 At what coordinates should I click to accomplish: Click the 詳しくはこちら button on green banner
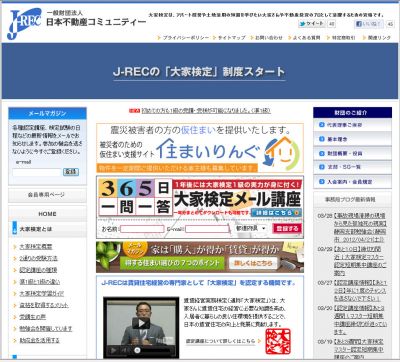pos(253,263)
